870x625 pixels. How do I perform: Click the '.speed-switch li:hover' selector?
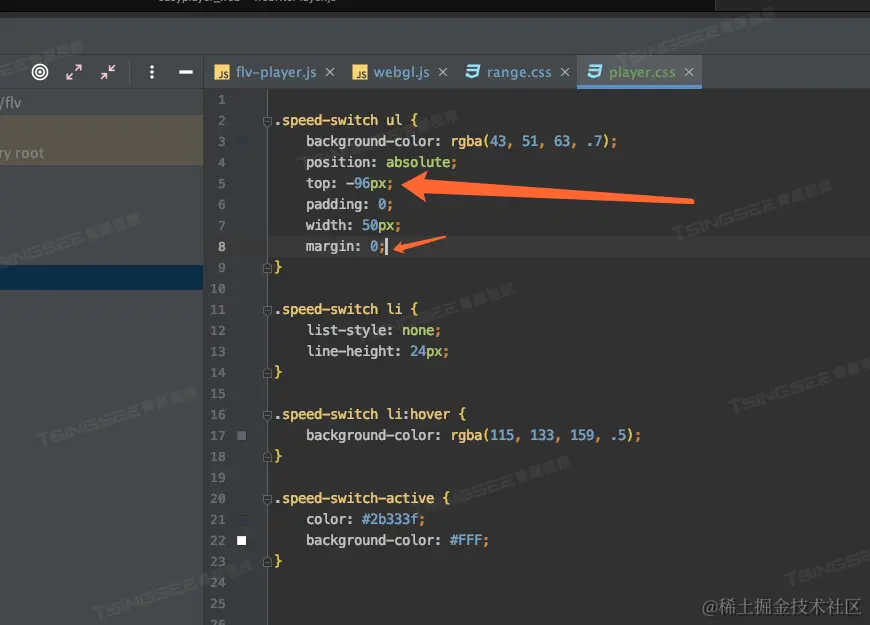tap(362, 414)
